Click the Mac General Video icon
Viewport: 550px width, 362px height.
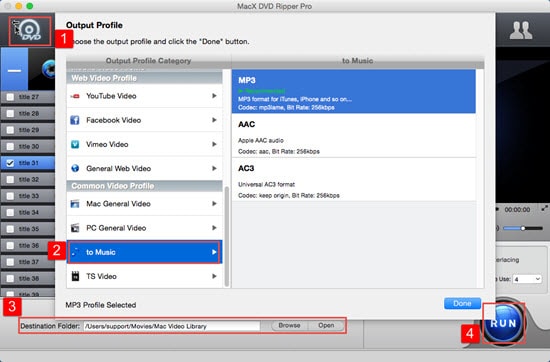click(75, 204)
